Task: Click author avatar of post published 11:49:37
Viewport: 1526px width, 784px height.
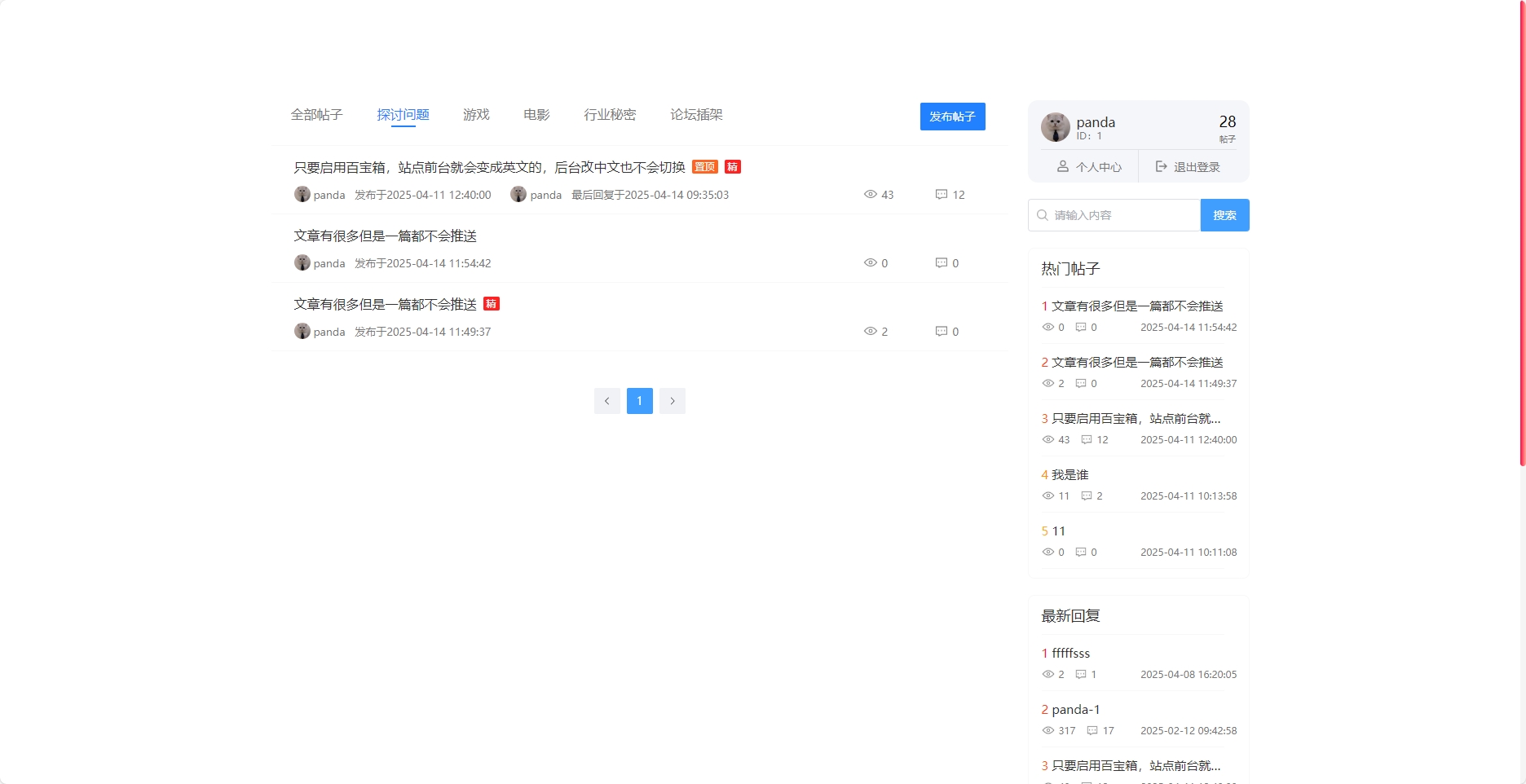Action: tap(302, 331)
